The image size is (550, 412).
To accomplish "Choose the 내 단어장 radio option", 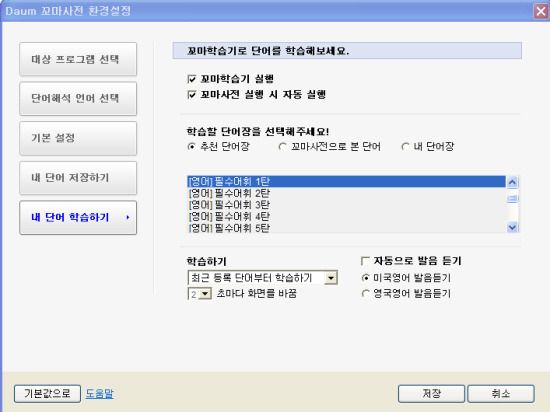I will click(405, 147).
